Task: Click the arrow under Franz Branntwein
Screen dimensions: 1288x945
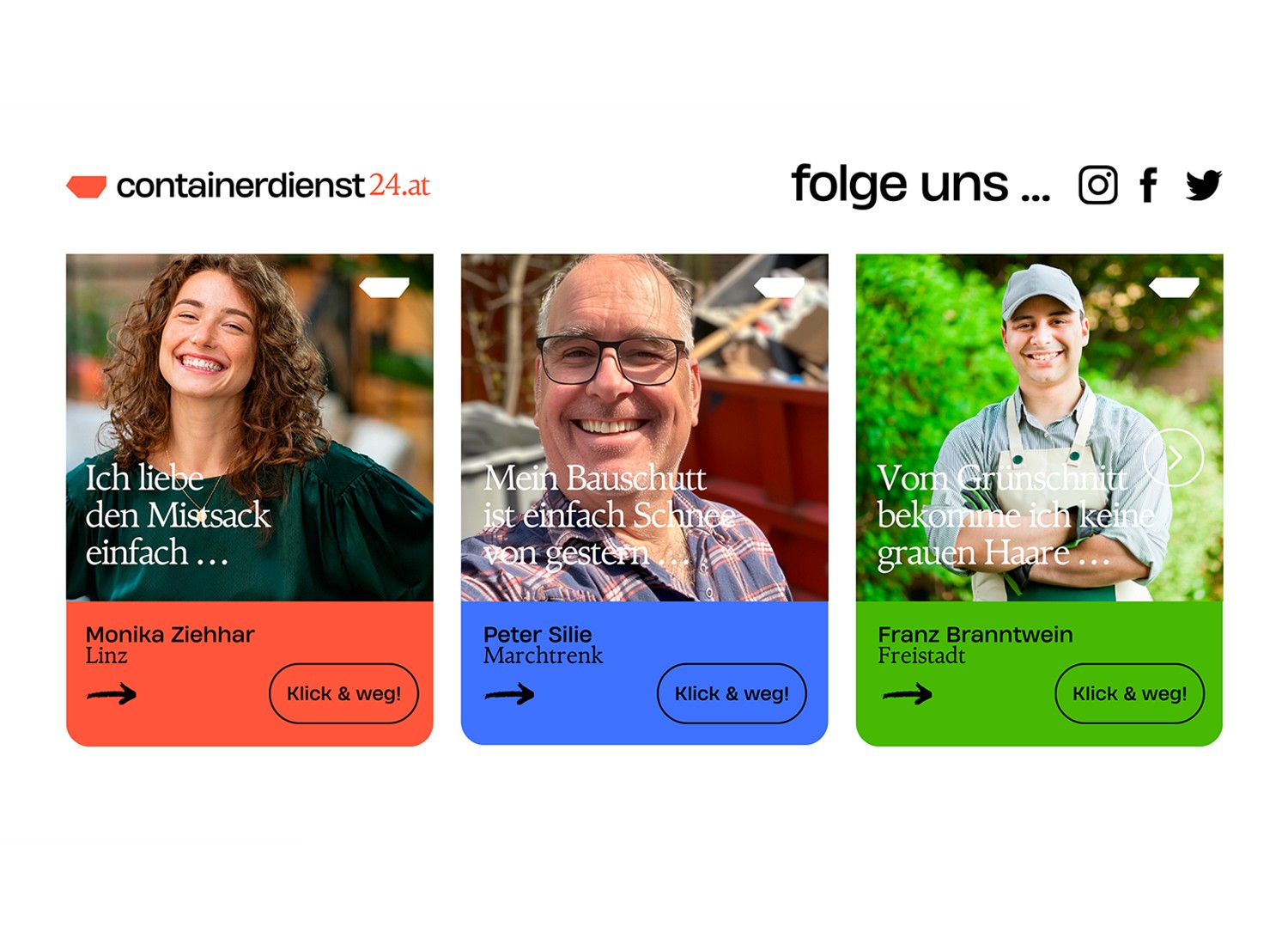Action: 907,694
